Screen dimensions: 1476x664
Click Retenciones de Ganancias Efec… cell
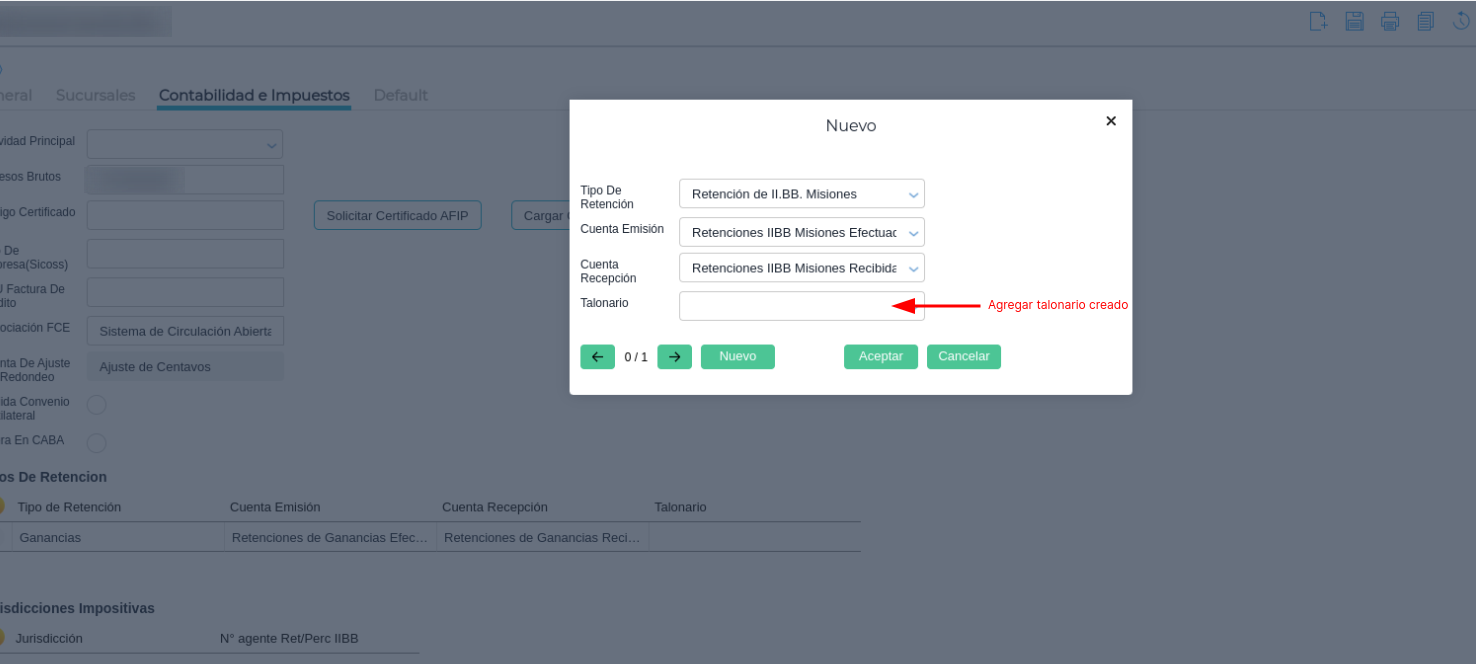(330, 538)
